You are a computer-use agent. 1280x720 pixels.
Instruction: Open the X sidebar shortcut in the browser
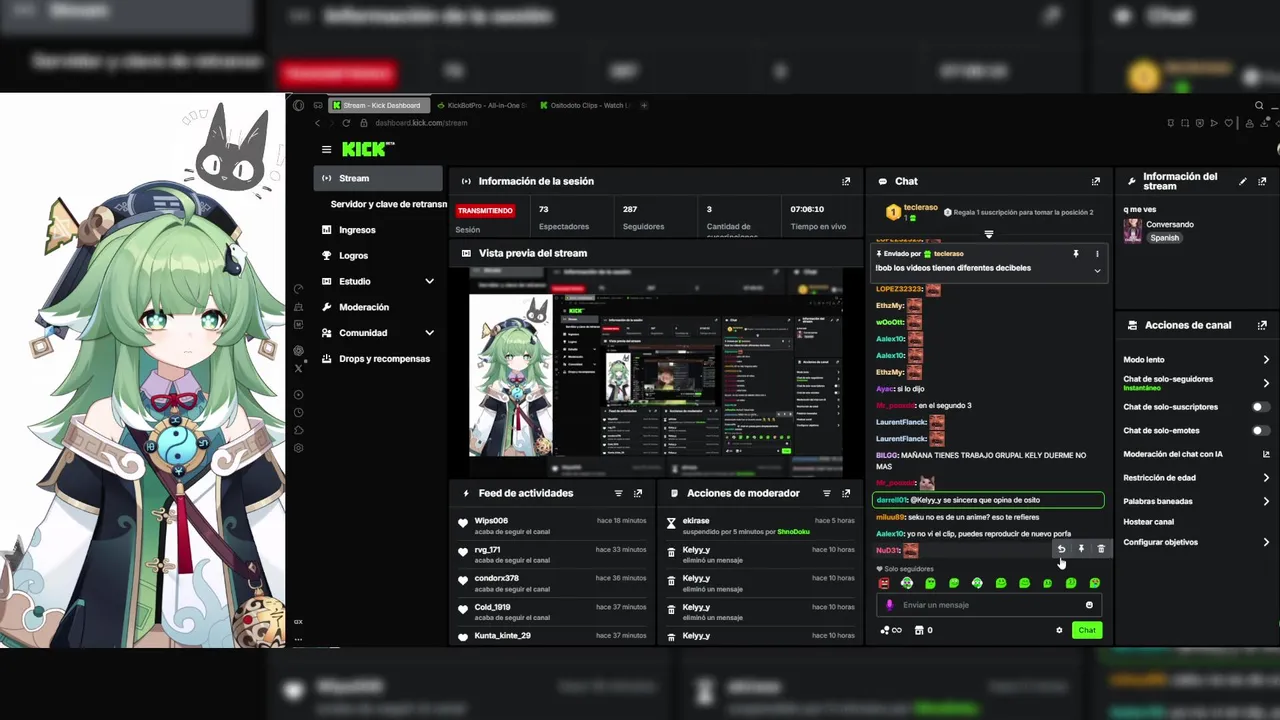(298, 368)
